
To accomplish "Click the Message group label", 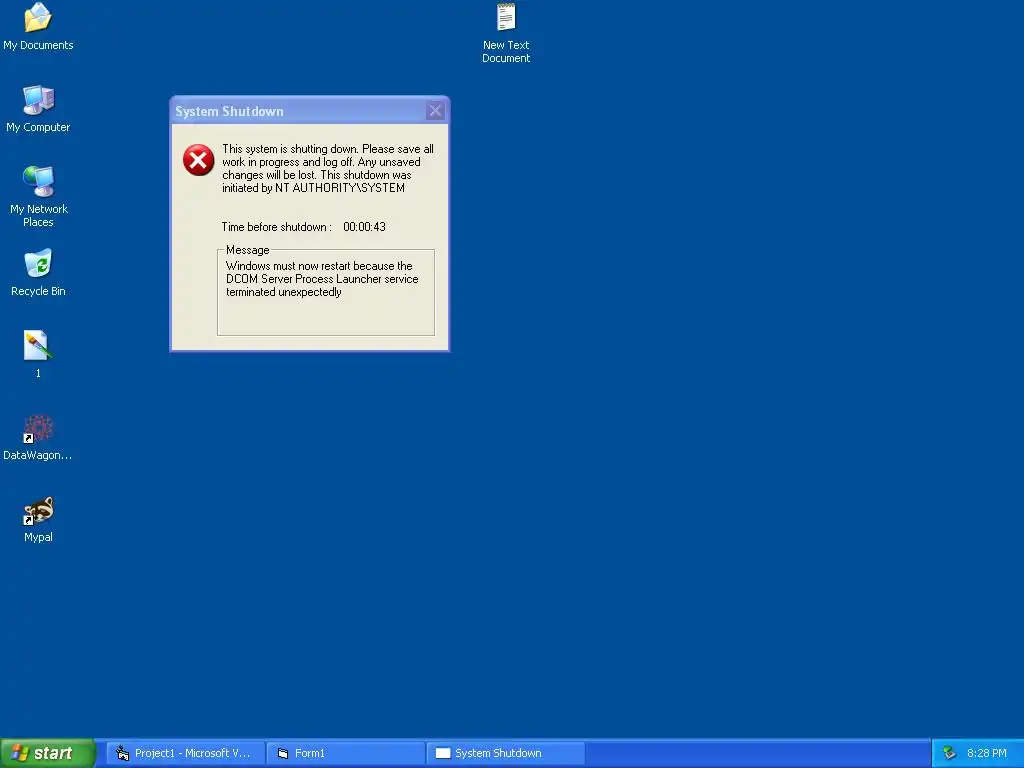I will pos(248,250).
